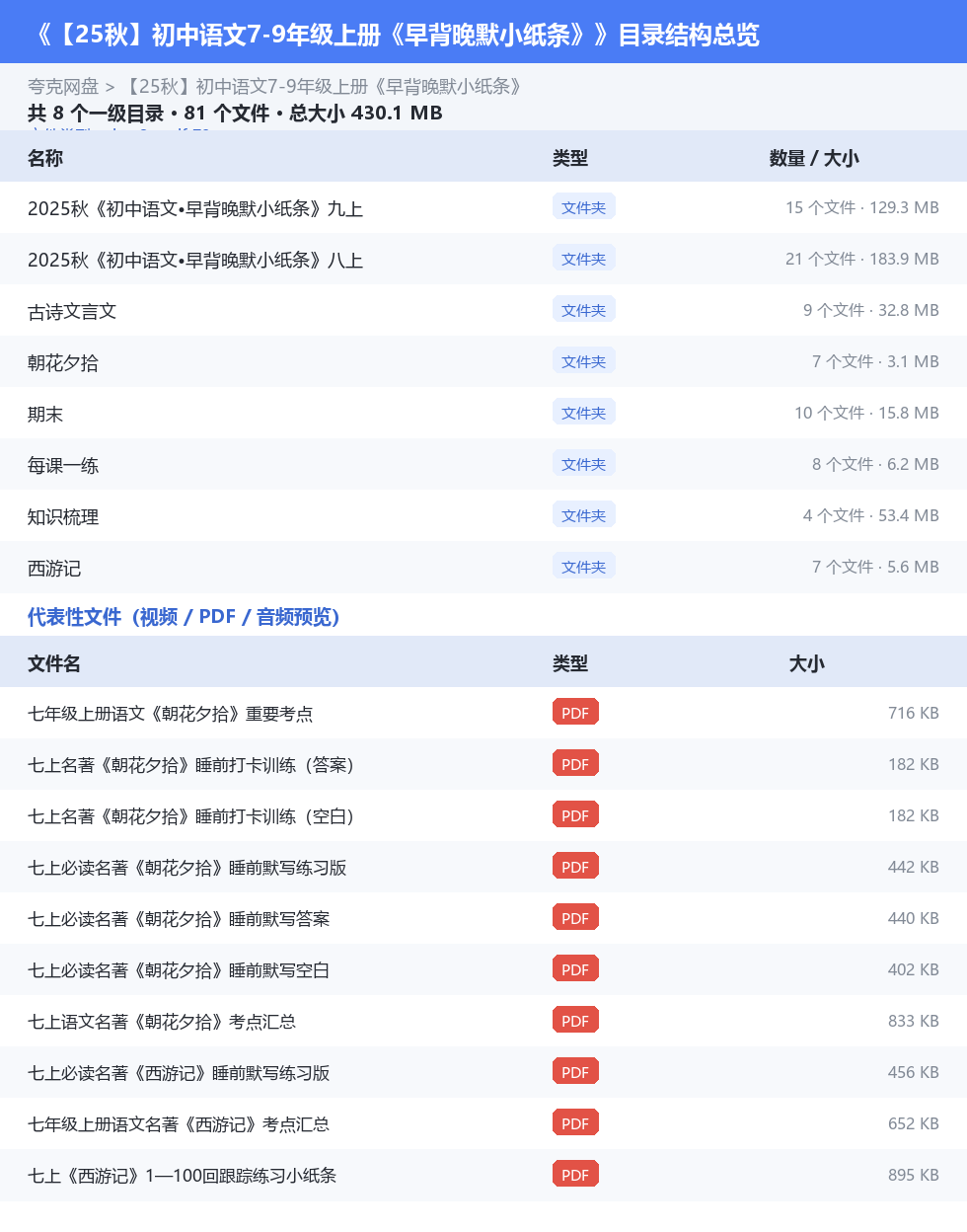Click the 数量 / 大小 column header

[814, 158]
